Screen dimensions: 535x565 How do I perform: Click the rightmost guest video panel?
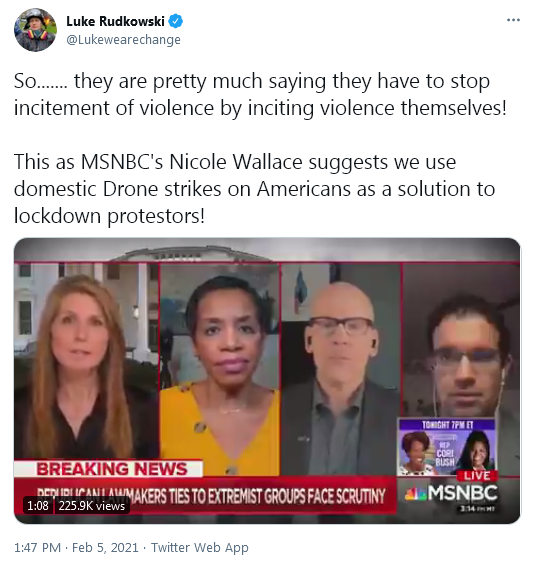pyautogui.click(x=461, y=341)
